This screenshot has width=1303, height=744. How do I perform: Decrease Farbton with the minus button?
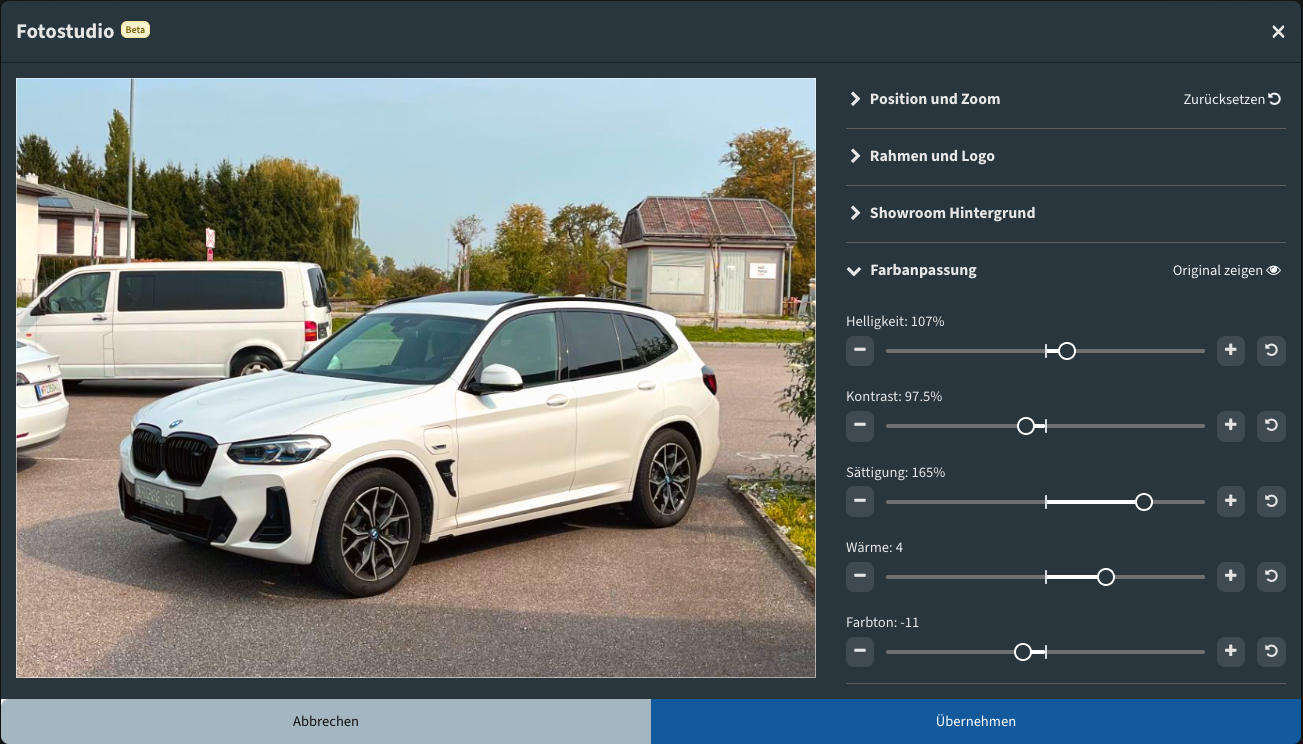(860, 652)
